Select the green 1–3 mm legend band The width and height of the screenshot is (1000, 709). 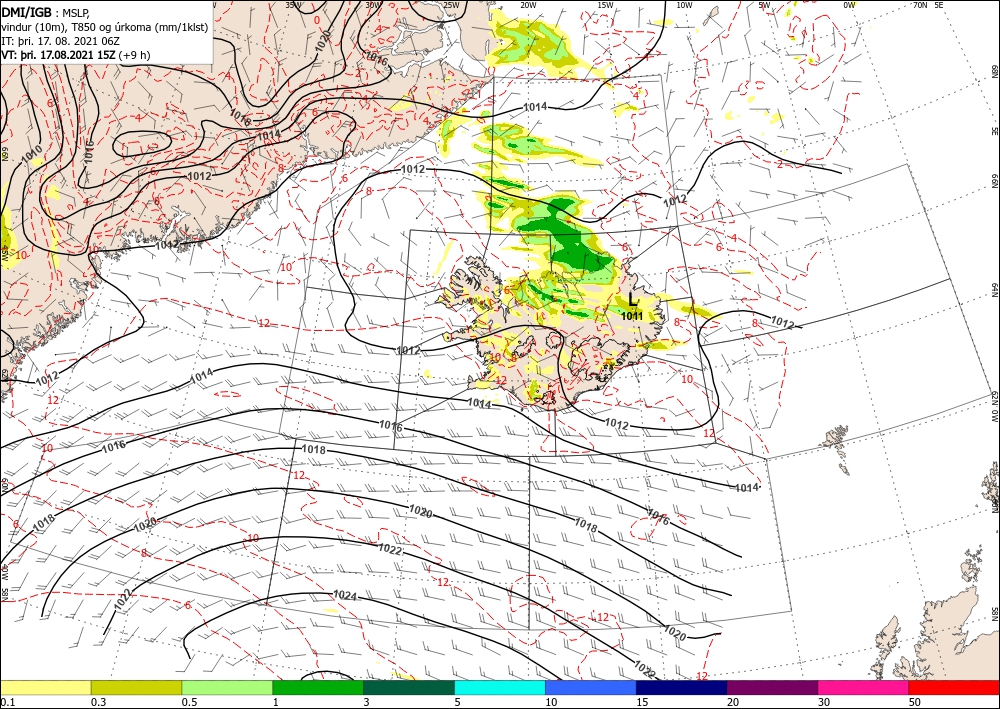click(x=318, y=687)
